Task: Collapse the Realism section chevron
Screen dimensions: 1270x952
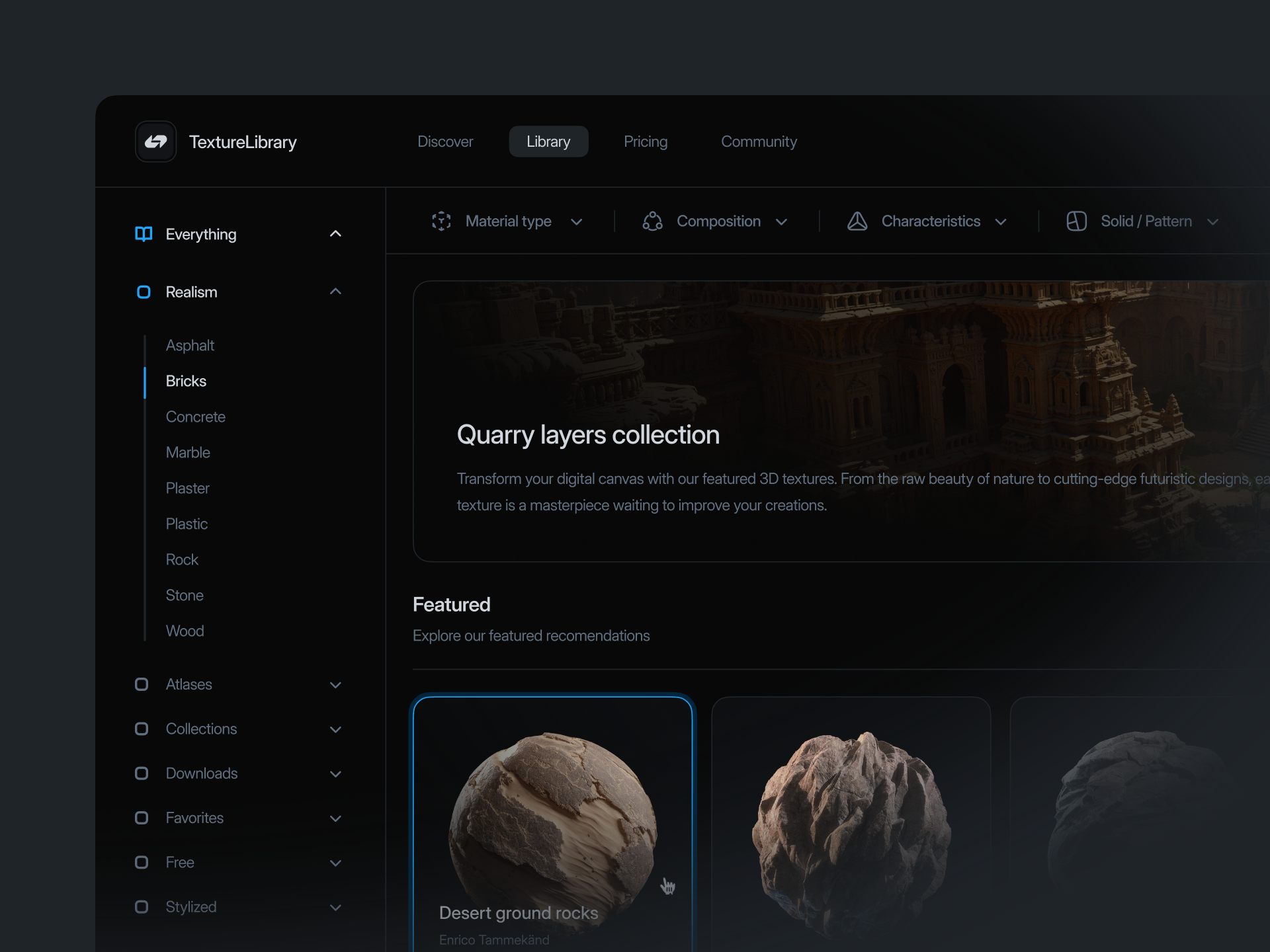Action: 335,292
